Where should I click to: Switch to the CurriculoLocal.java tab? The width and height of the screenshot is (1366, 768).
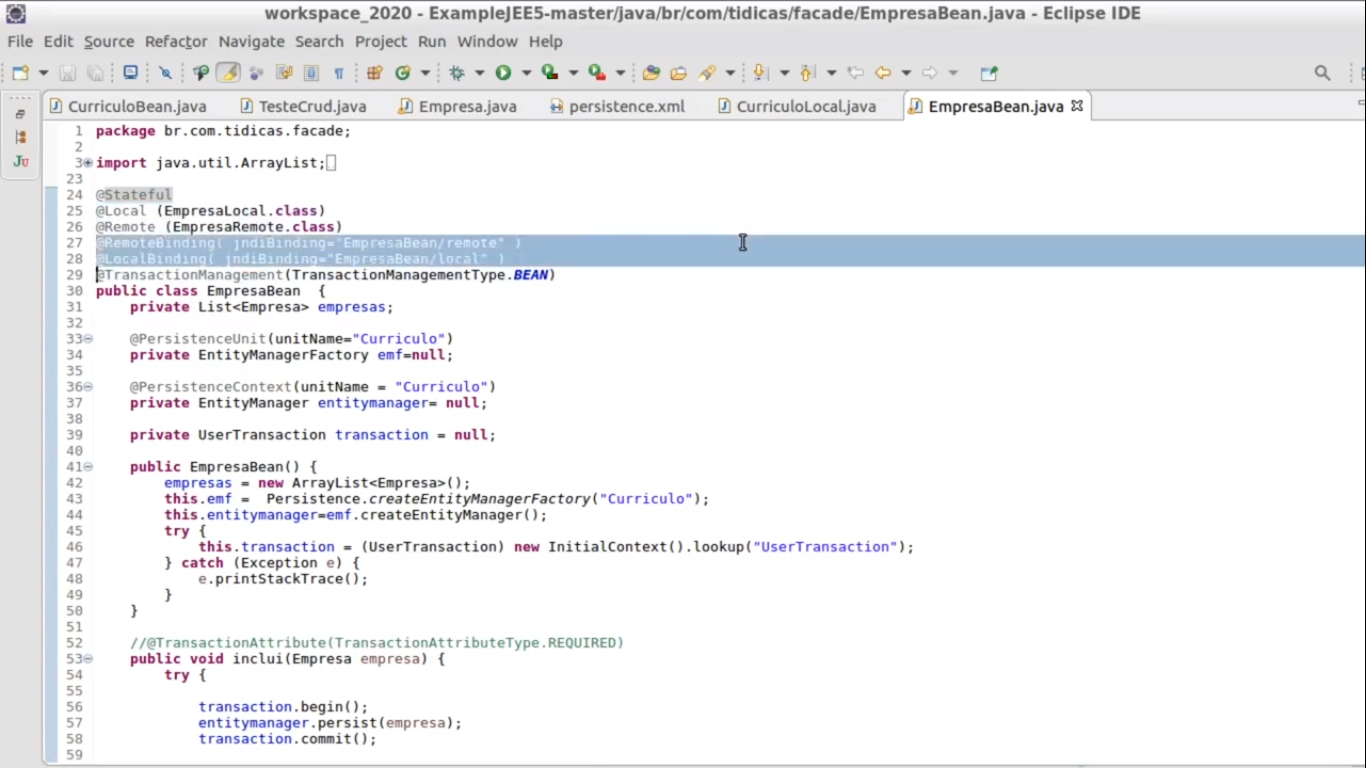tap(796, 106)
